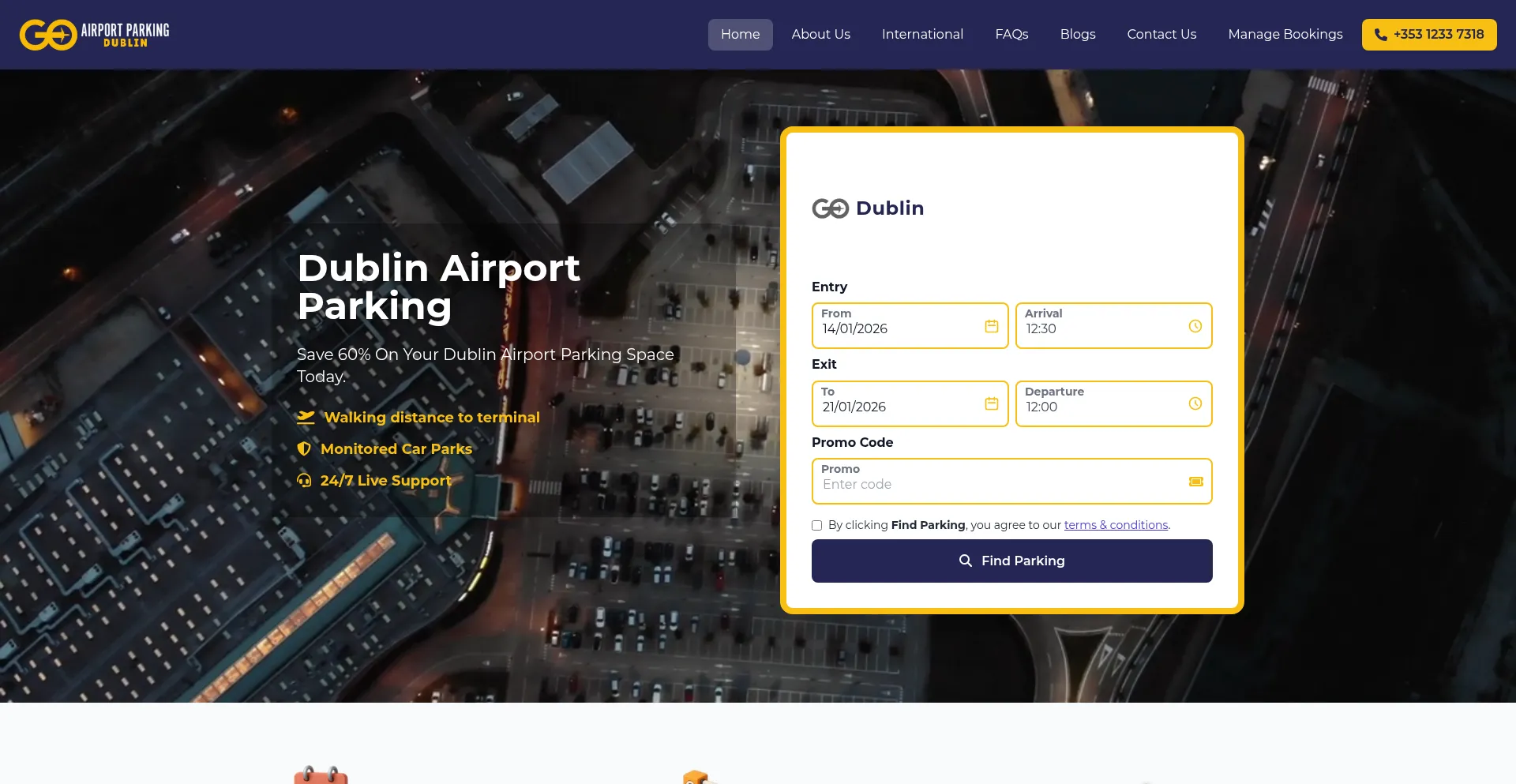Open the terms & conditions link

click(1116, 524)
